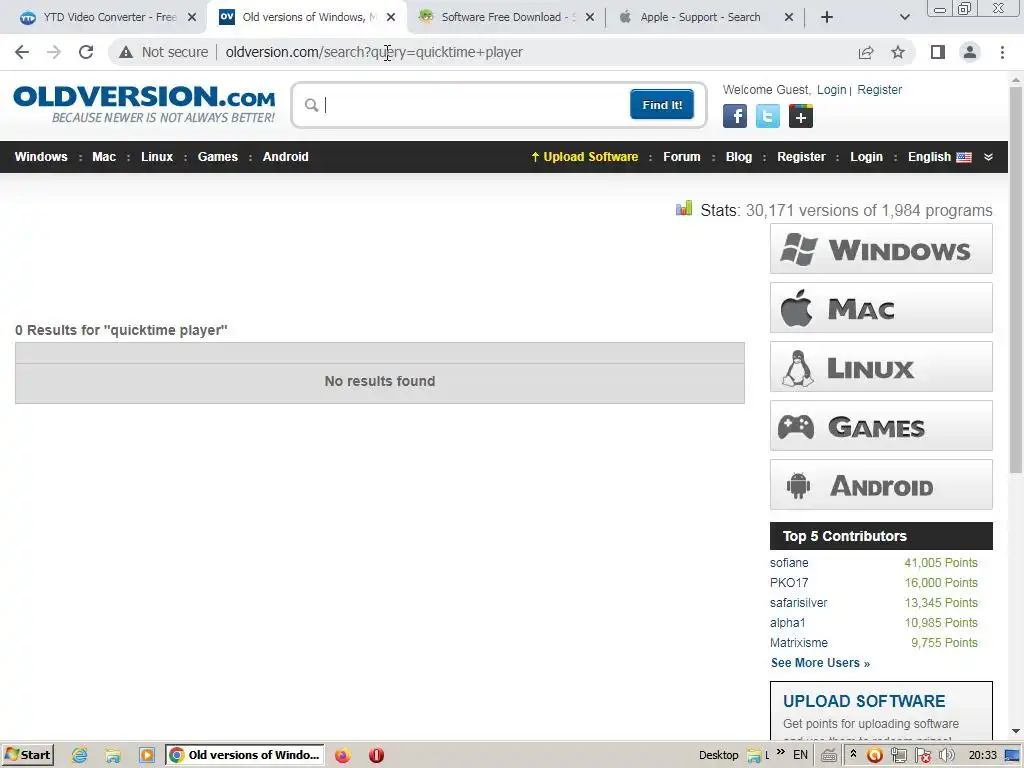Open Opera from the taskbar

tap(376, 756)
